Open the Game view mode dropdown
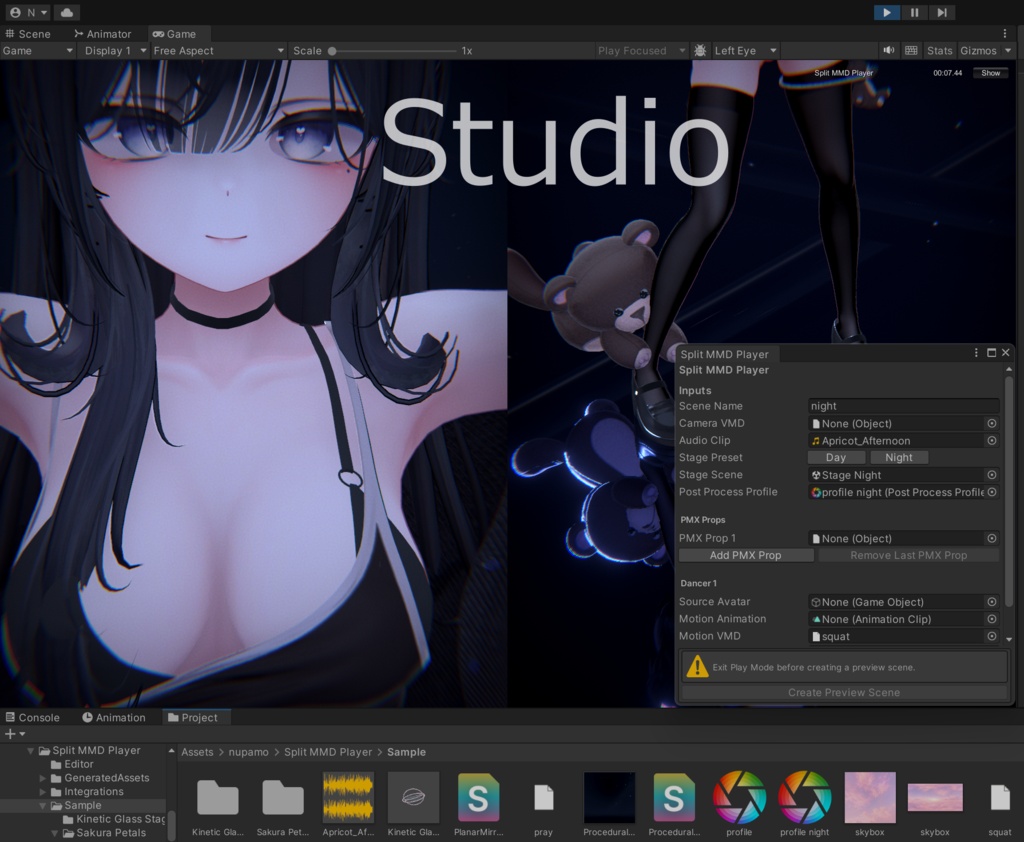Screen dimensions: 1024x842 pos(37,50)
